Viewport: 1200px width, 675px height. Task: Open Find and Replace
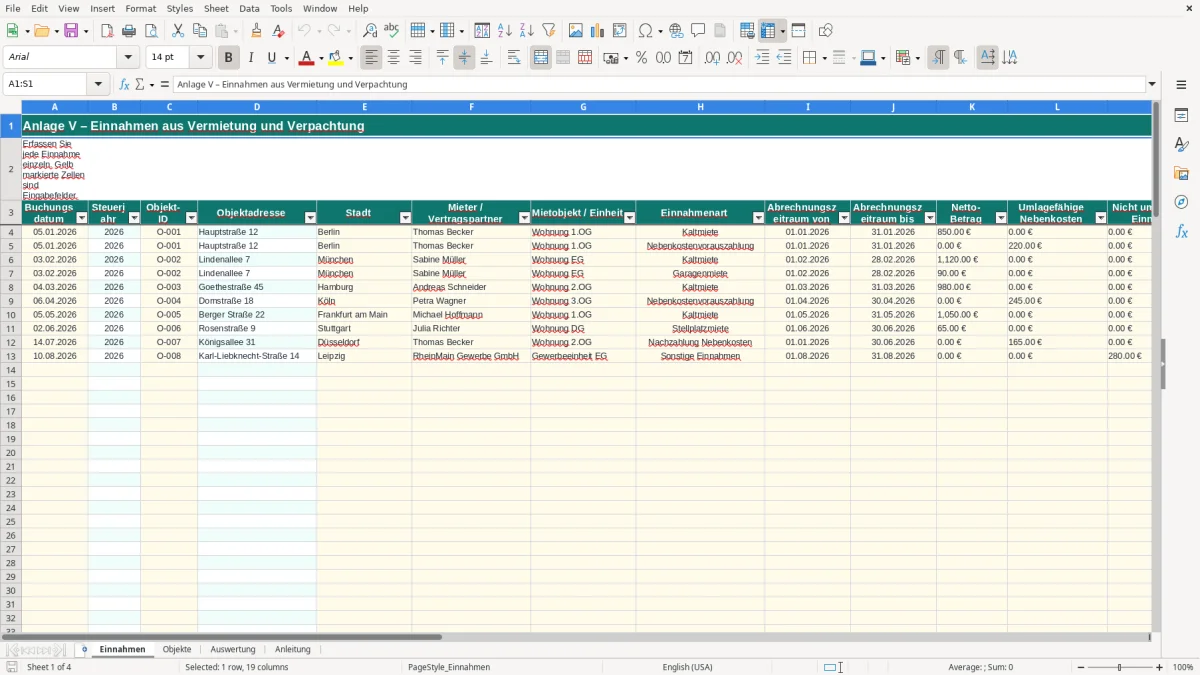(370, 31)
